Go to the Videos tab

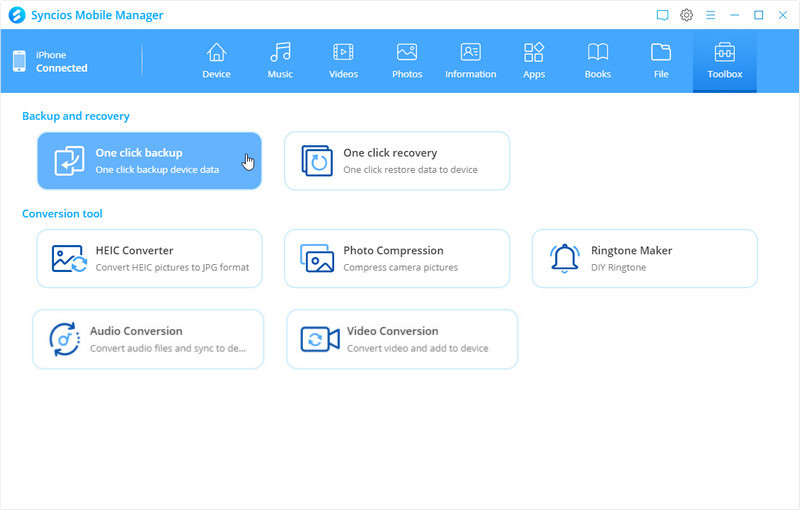[343, 61]
